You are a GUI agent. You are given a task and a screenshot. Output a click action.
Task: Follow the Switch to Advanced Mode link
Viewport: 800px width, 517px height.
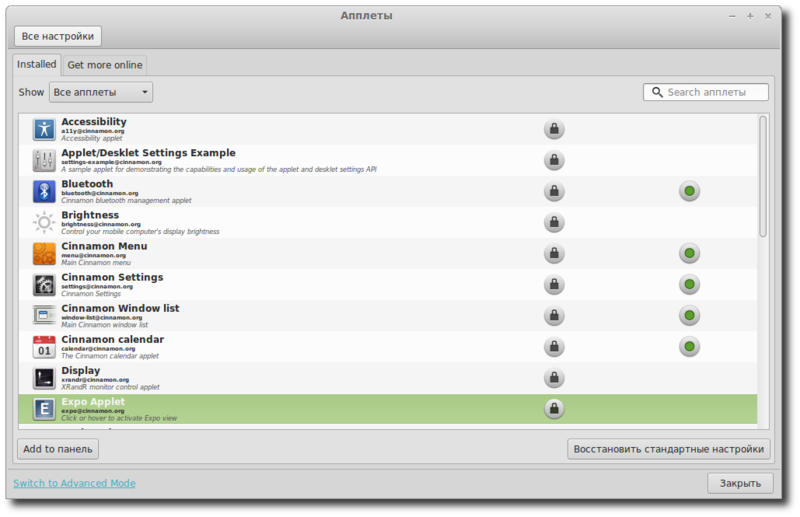click(74, 483)
